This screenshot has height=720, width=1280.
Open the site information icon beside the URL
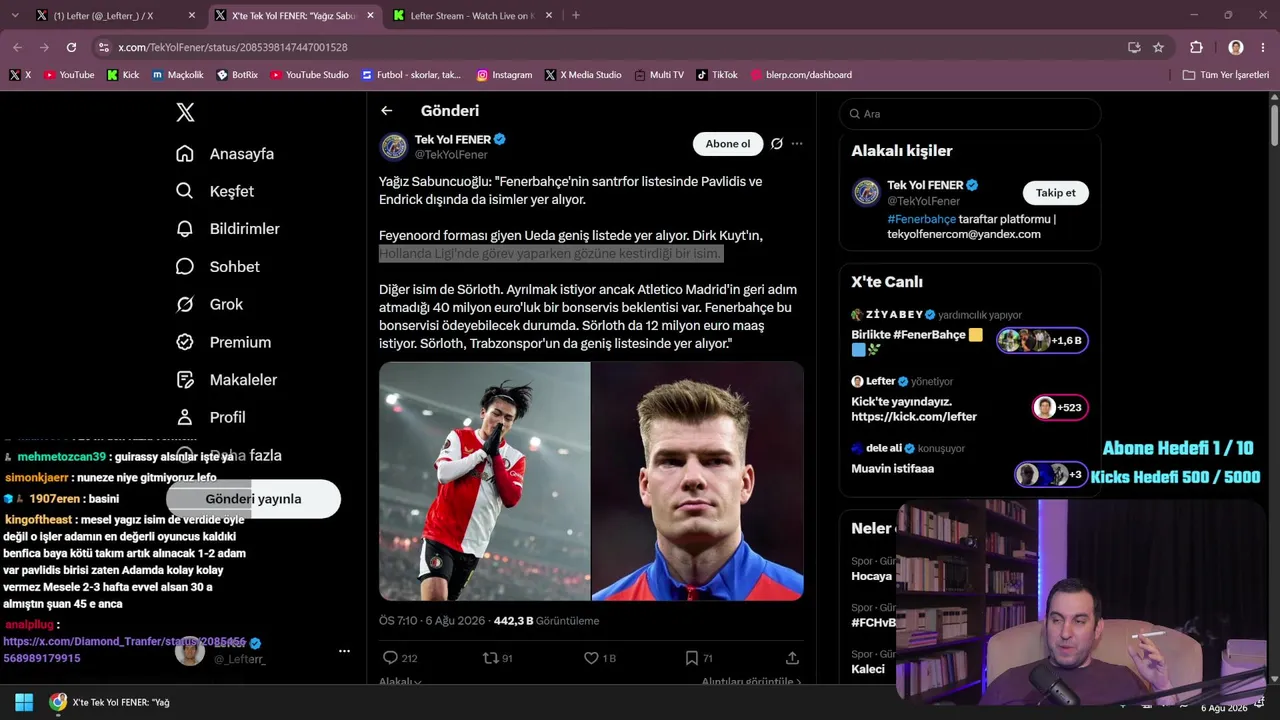tap(103, 47)
